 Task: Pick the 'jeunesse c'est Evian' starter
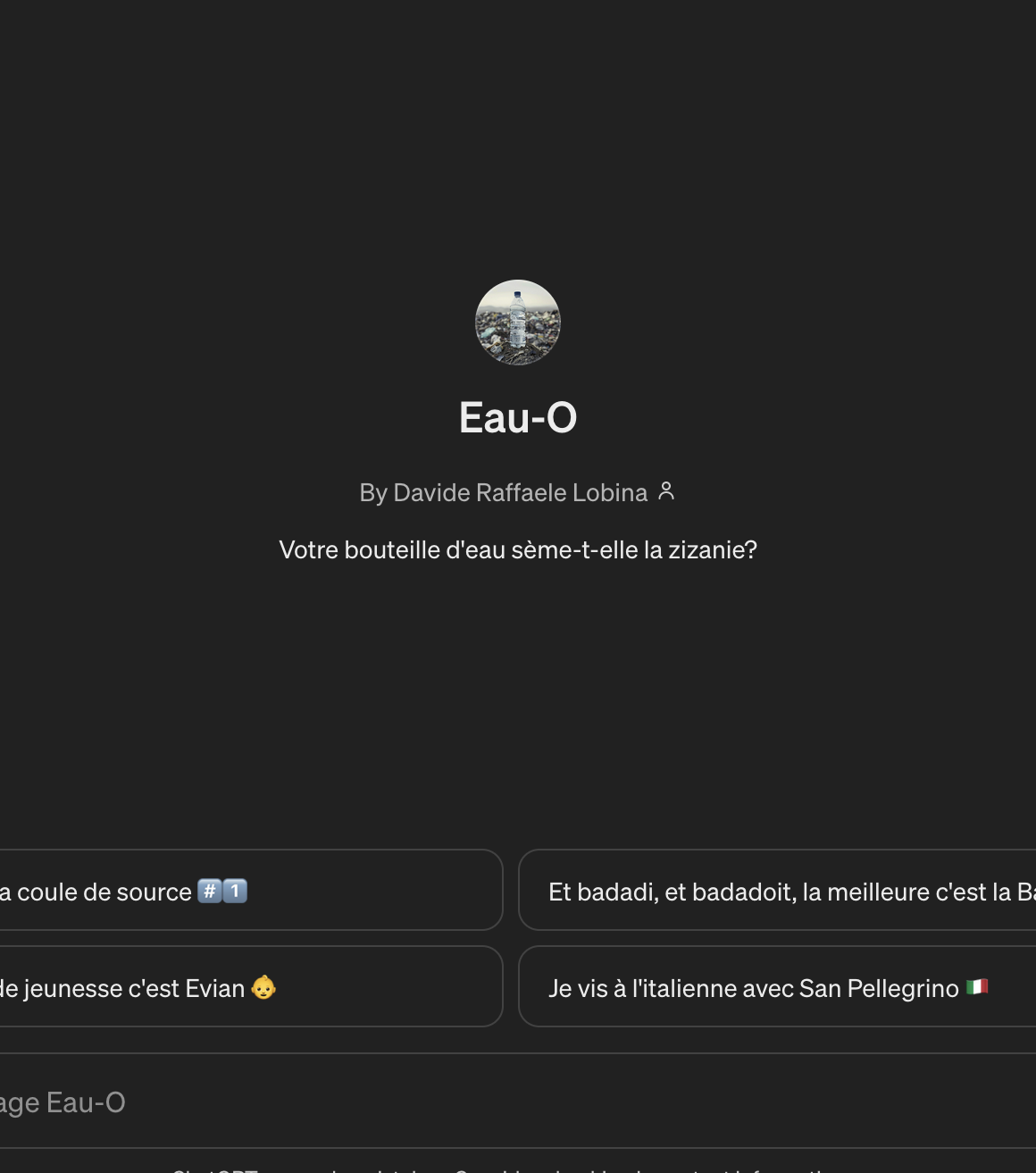pos(251,986)
